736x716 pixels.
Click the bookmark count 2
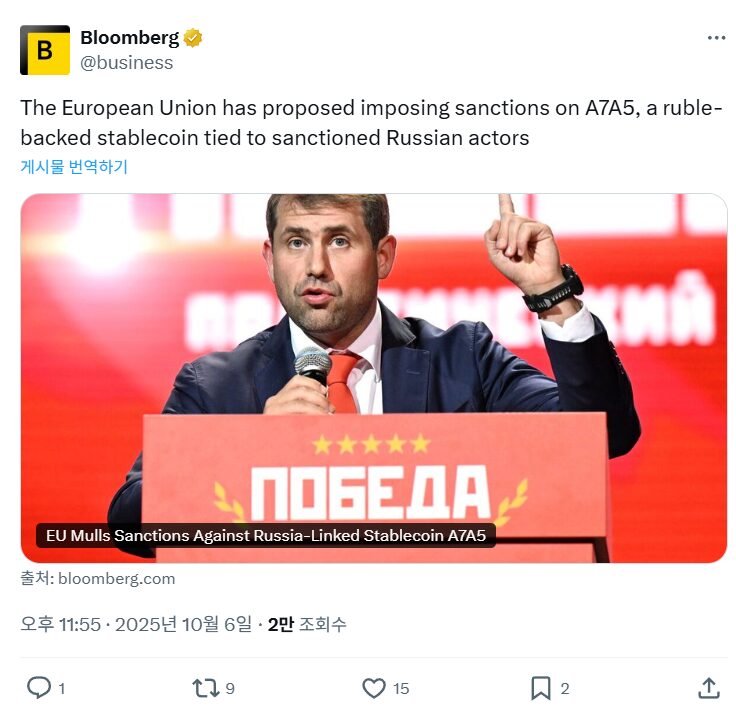[565, 688]
